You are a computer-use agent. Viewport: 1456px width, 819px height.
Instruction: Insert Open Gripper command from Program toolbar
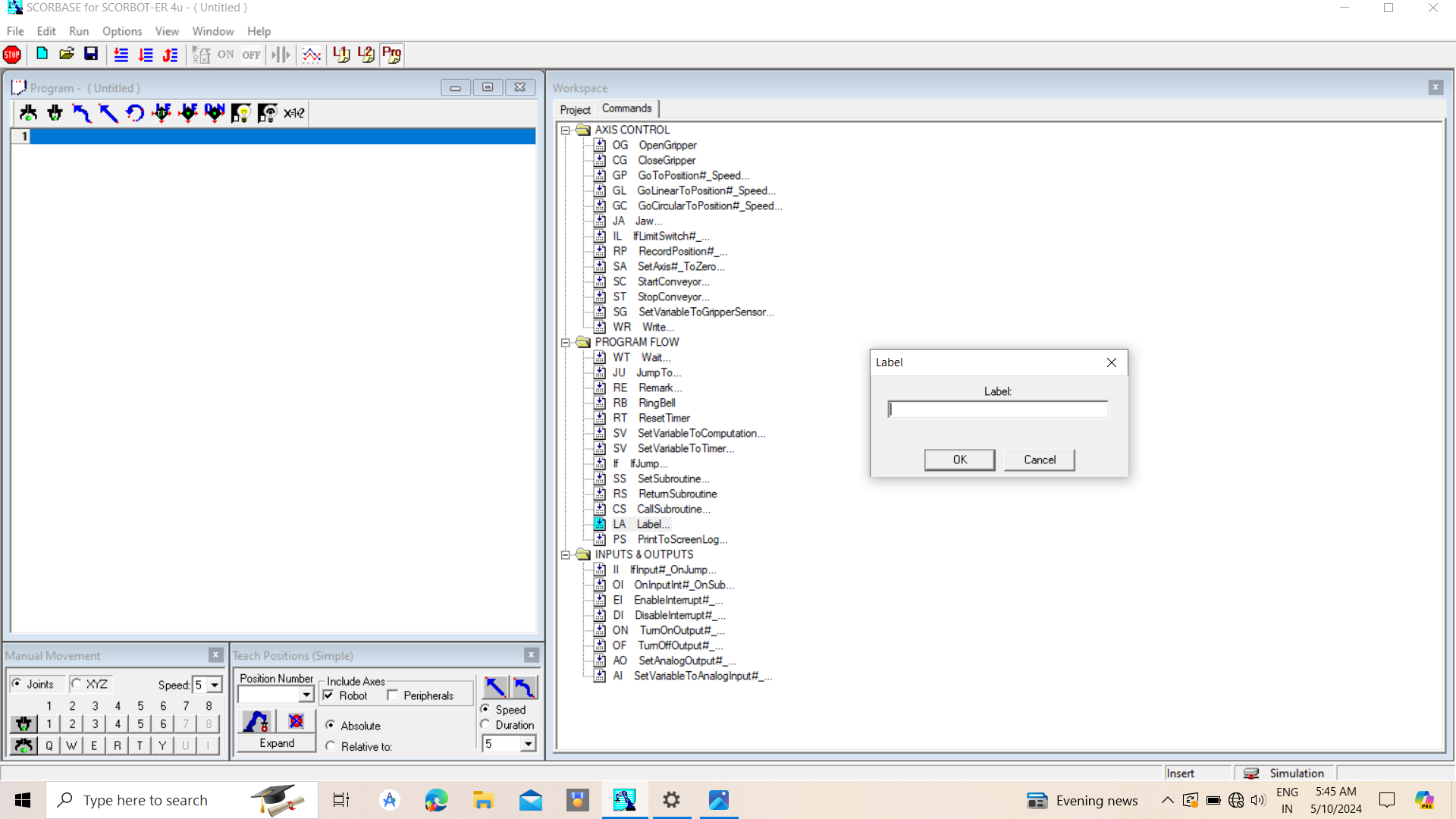[29, 113]
